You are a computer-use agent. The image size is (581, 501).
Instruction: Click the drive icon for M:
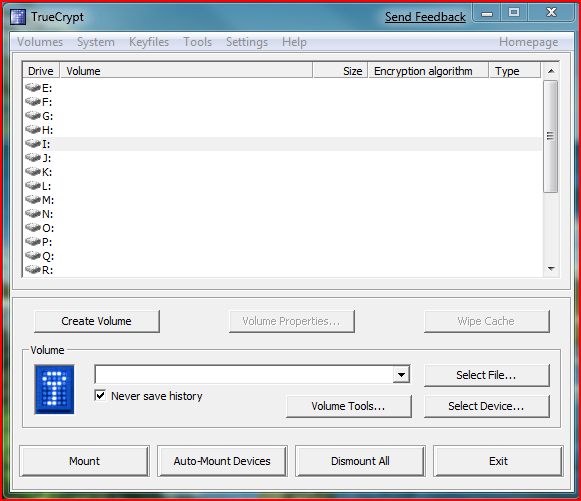tap(33, 200)
